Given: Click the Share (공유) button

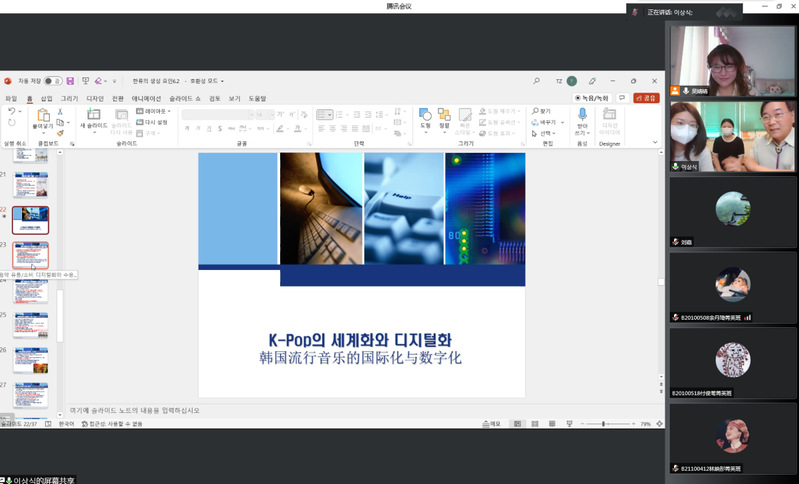Looking at the screenshot, I should pyautogui.click(x=646, y=98).
